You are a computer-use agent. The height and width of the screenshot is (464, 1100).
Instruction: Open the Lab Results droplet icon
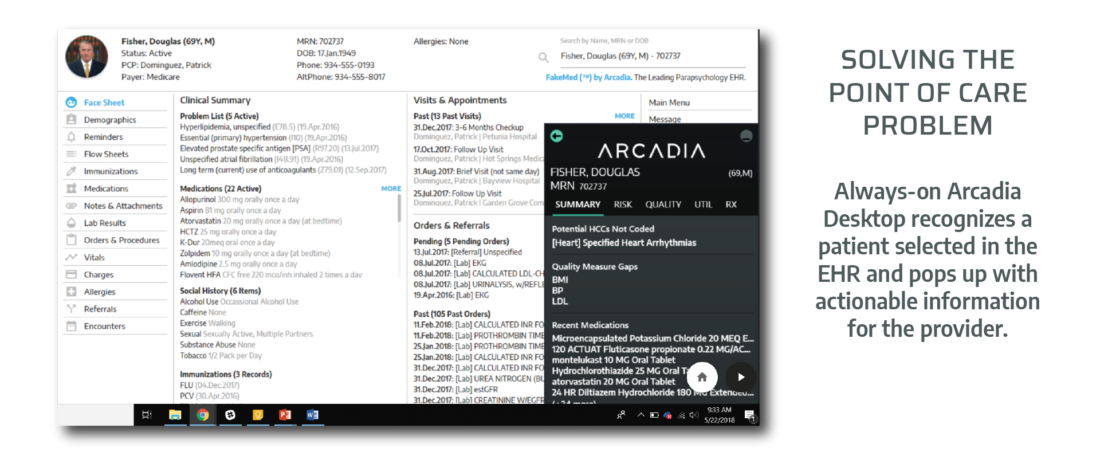tap(70, 223)
